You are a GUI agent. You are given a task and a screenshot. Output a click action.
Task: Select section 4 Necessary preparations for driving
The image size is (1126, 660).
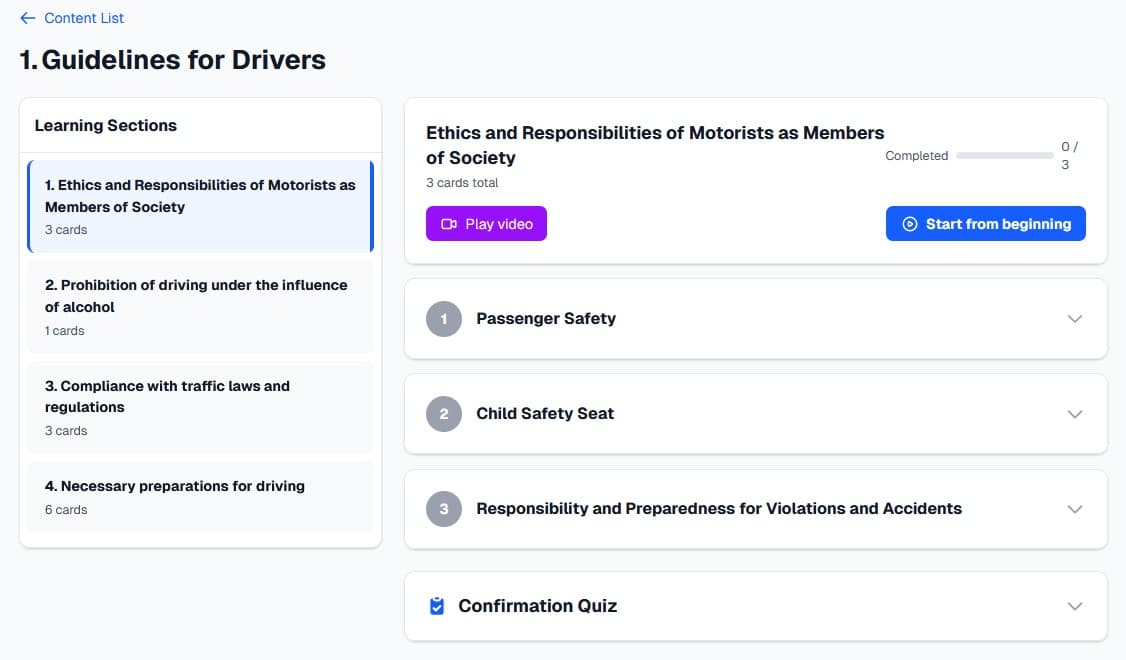(200, 497)
